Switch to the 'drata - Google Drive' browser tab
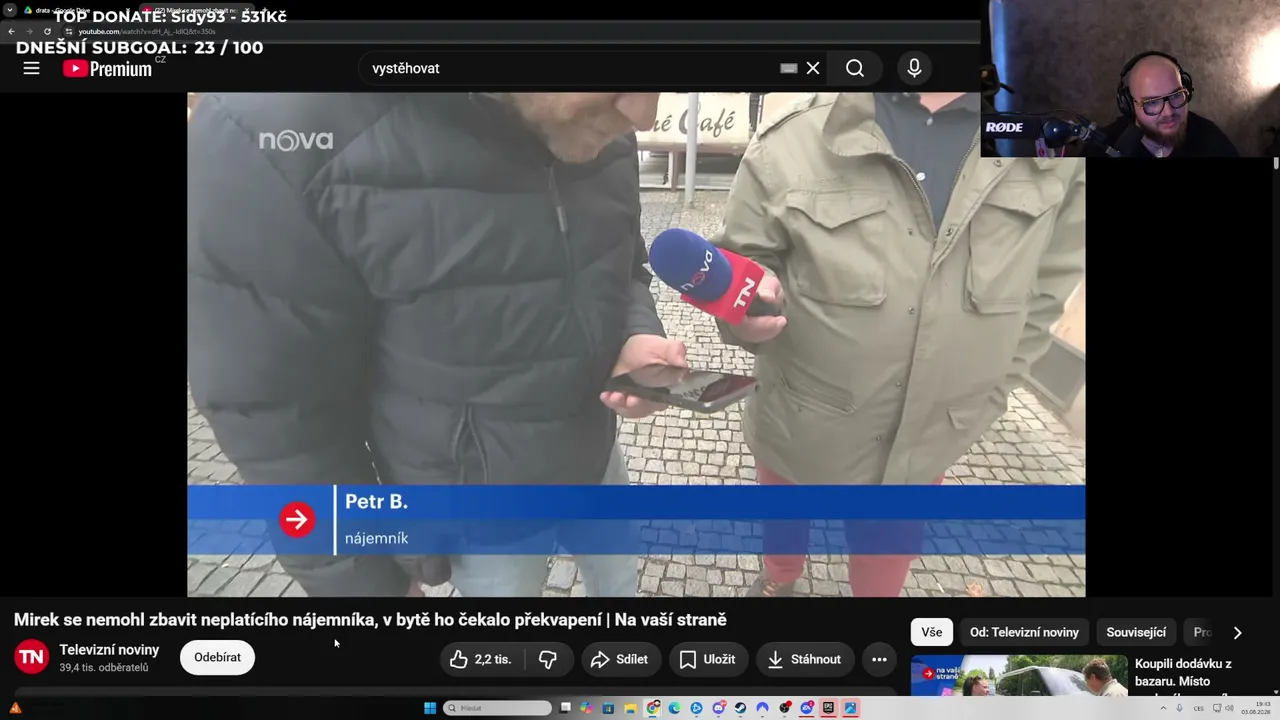This screenshot has height=720, width=1280. point(75,10)
